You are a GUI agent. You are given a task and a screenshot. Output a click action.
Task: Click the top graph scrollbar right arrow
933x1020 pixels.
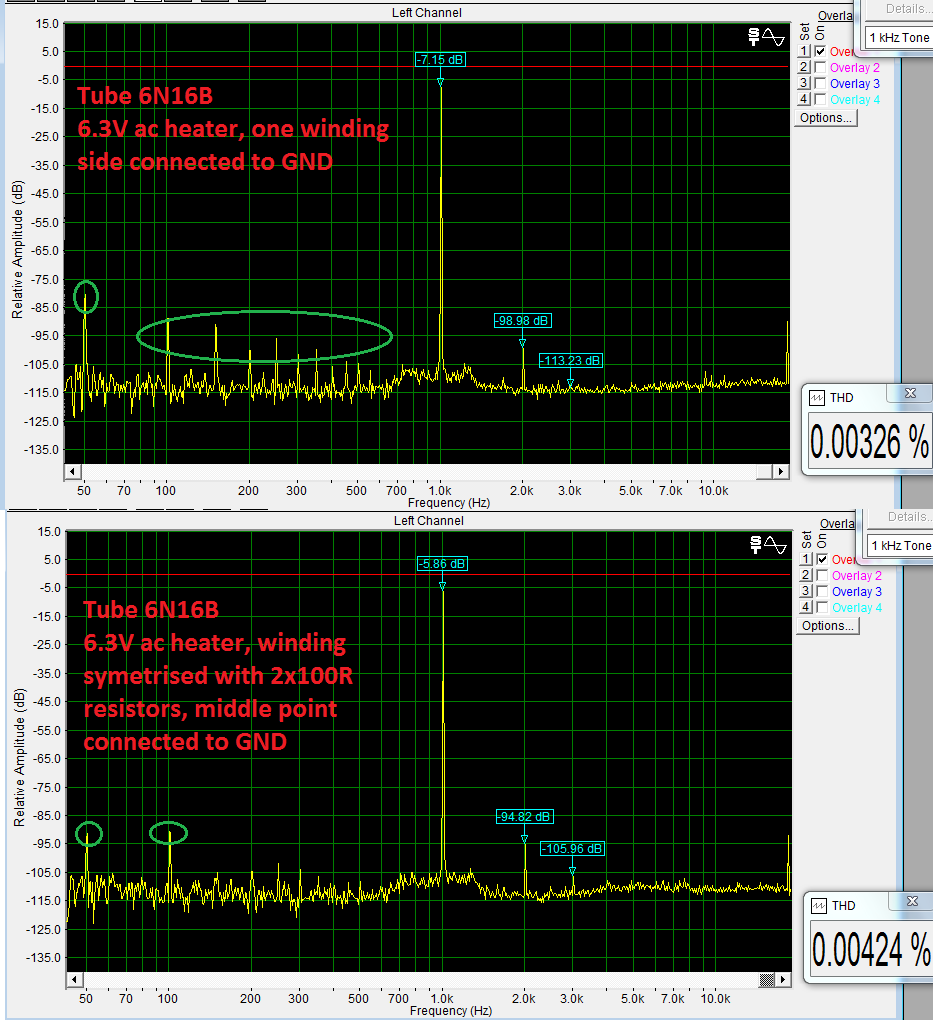[x=780, y=471]
